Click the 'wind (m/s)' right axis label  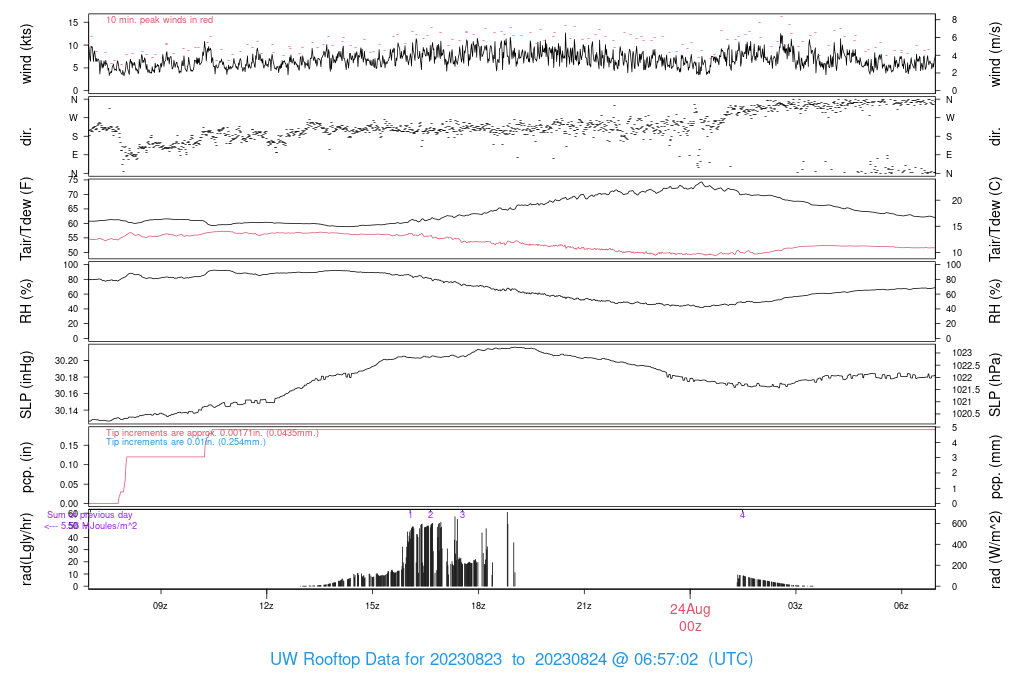tap(995, 54)
